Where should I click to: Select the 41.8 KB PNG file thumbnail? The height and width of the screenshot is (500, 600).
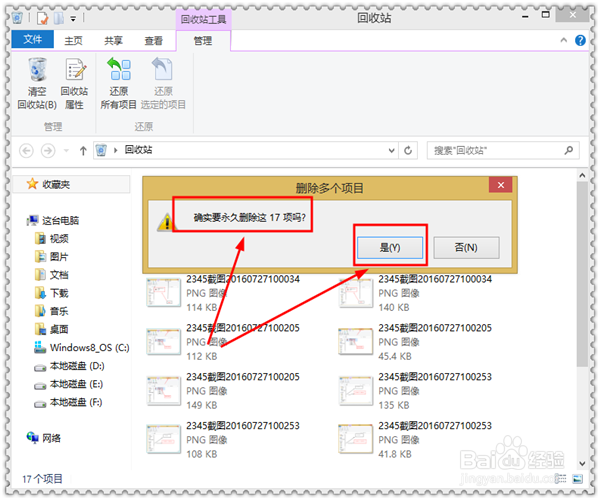356,439
